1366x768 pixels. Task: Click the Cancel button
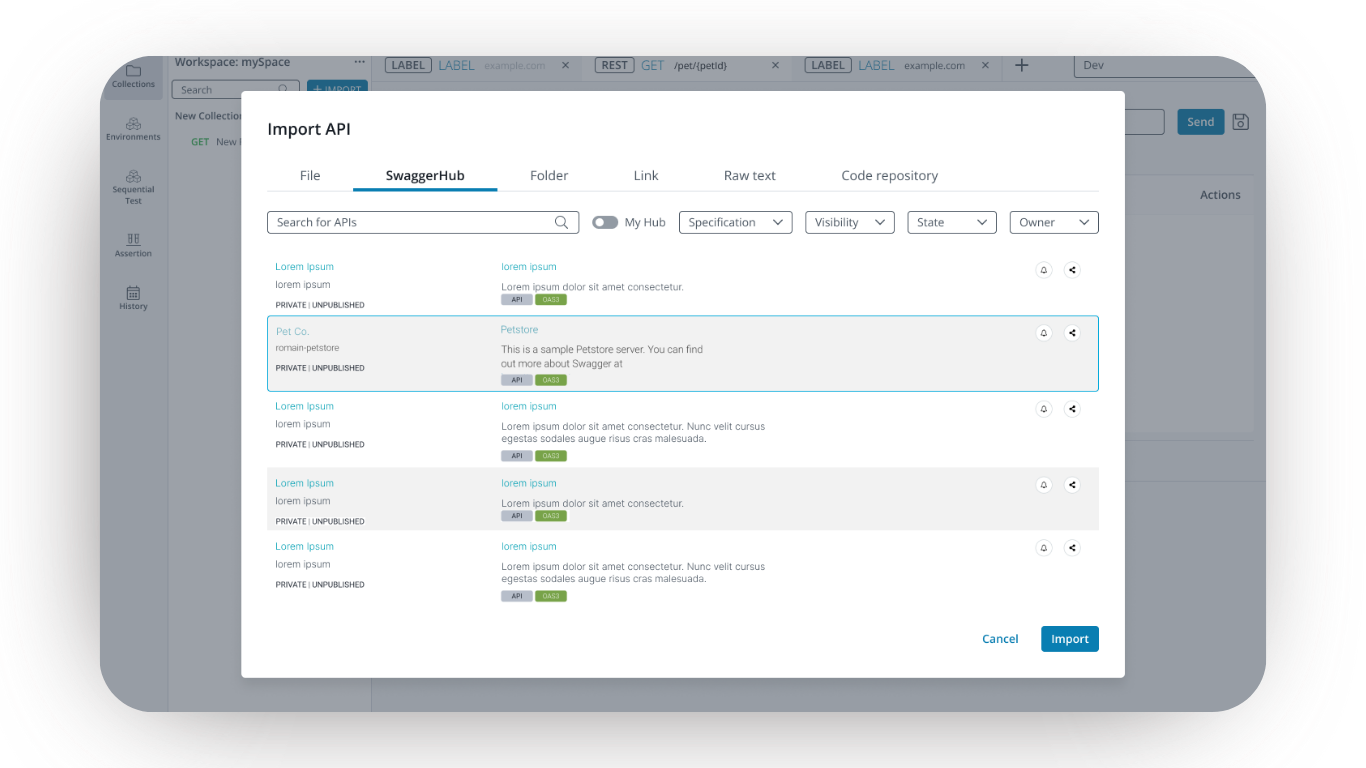(1000, 639)
